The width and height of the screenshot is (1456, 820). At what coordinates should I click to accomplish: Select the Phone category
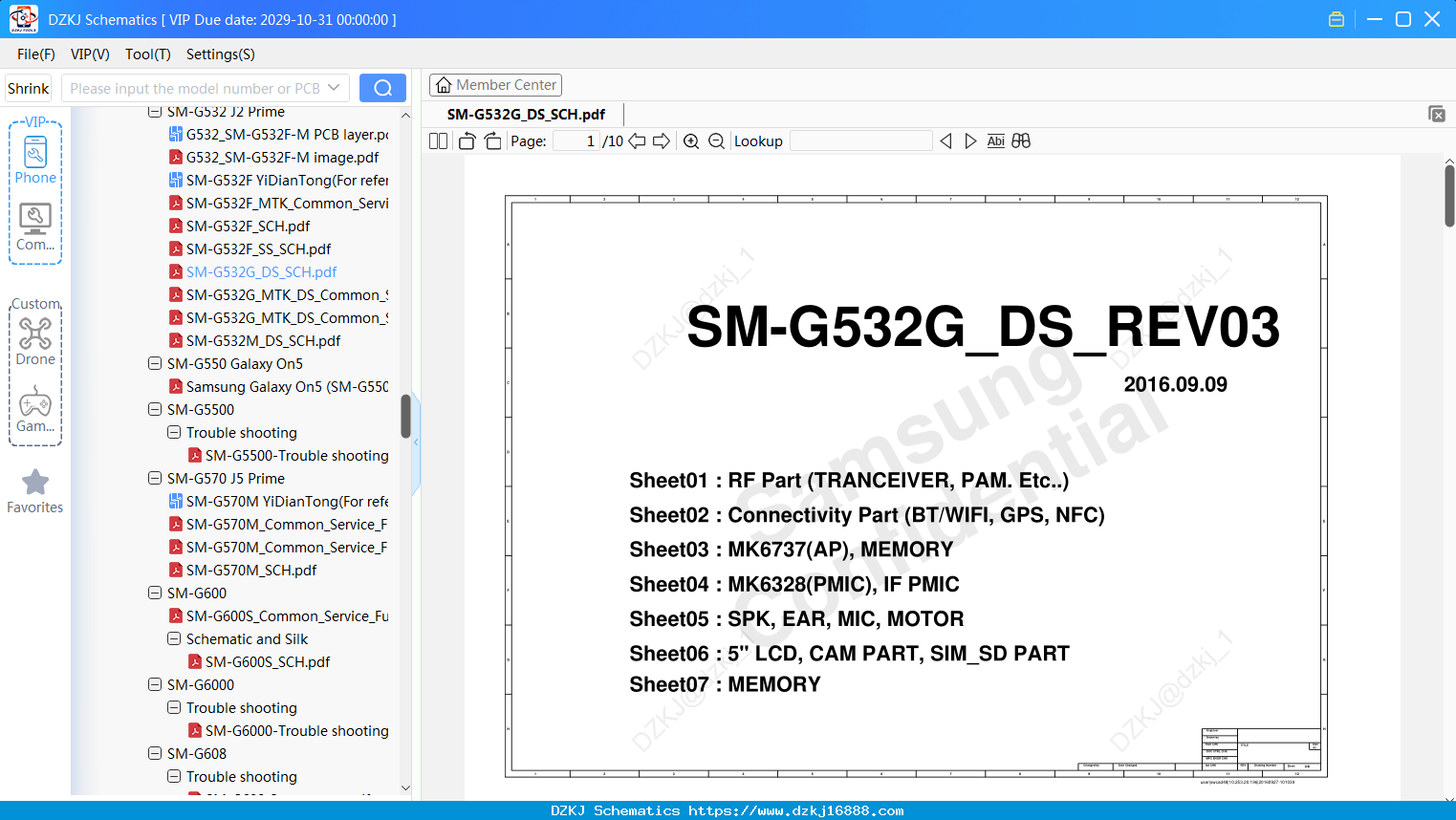click(35, 161)
